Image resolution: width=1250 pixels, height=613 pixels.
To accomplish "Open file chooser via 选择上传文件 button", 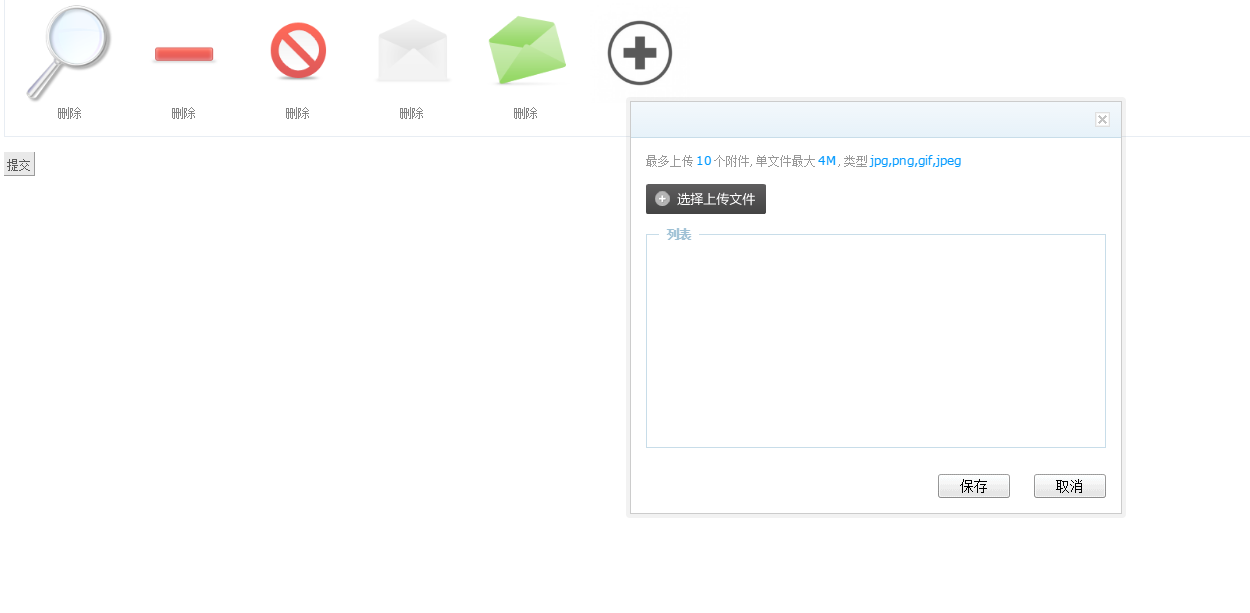I will (x=706, y=199).
